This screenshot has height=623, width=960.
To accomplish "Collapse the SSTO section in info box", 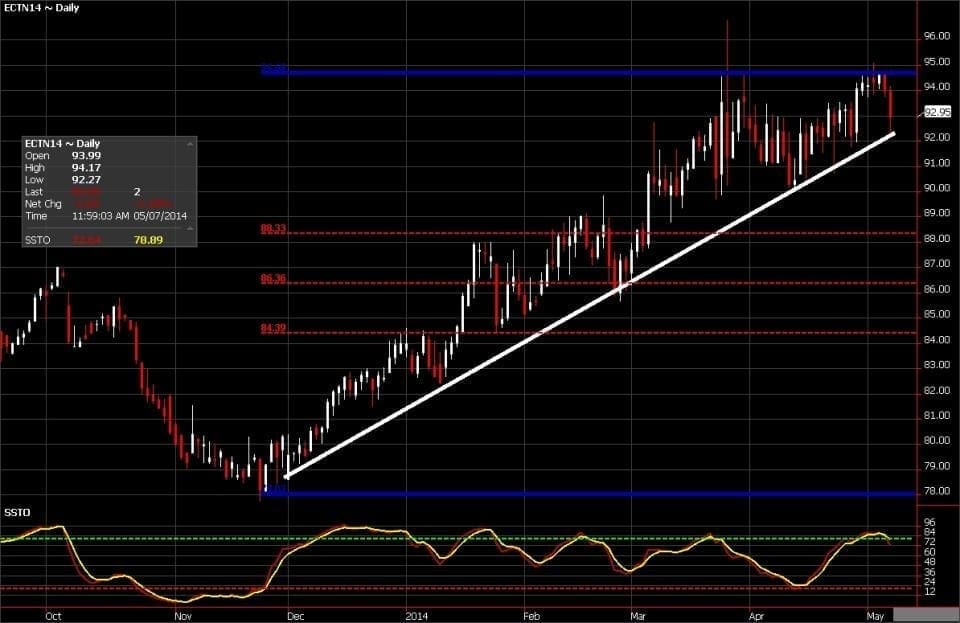I will coord(188,229).
